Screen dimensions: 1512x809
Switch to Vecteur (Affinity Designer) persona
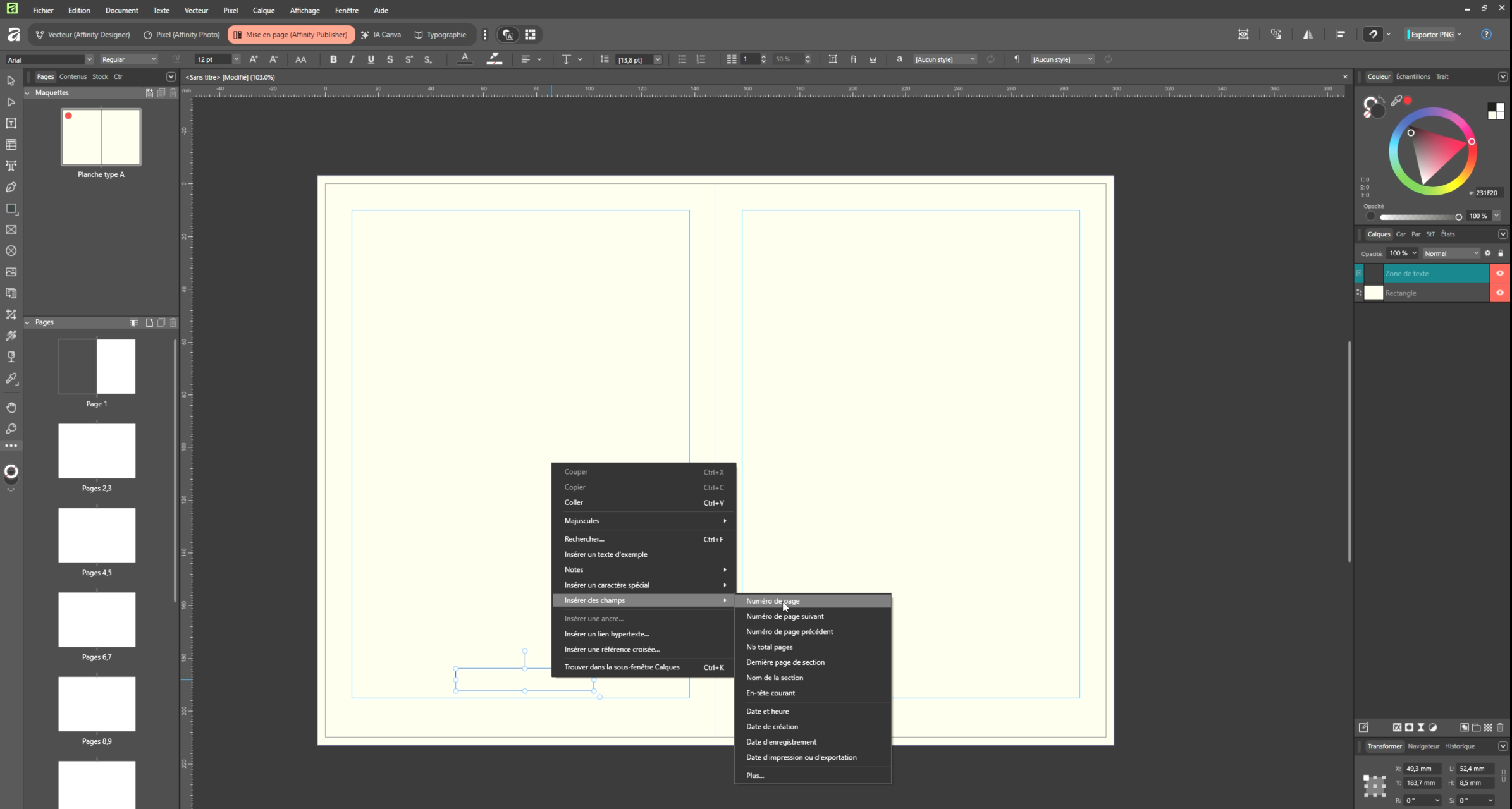(82, 35)
